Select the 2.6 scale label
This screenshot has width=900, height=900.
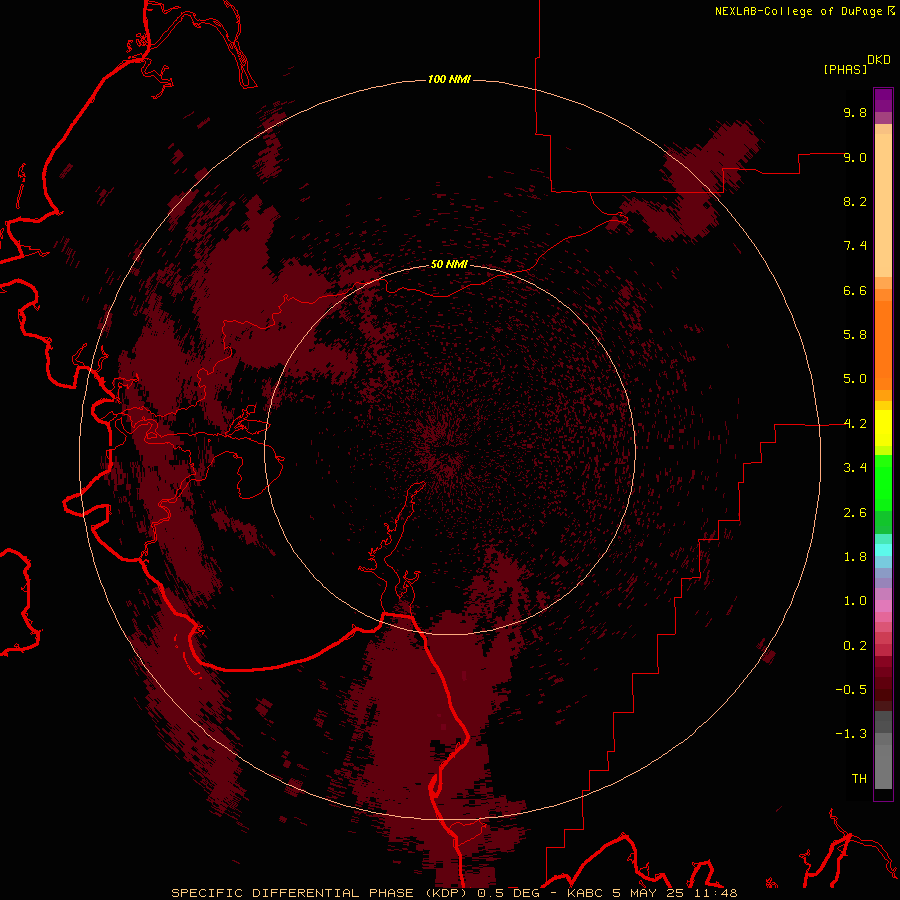(855, 513)
